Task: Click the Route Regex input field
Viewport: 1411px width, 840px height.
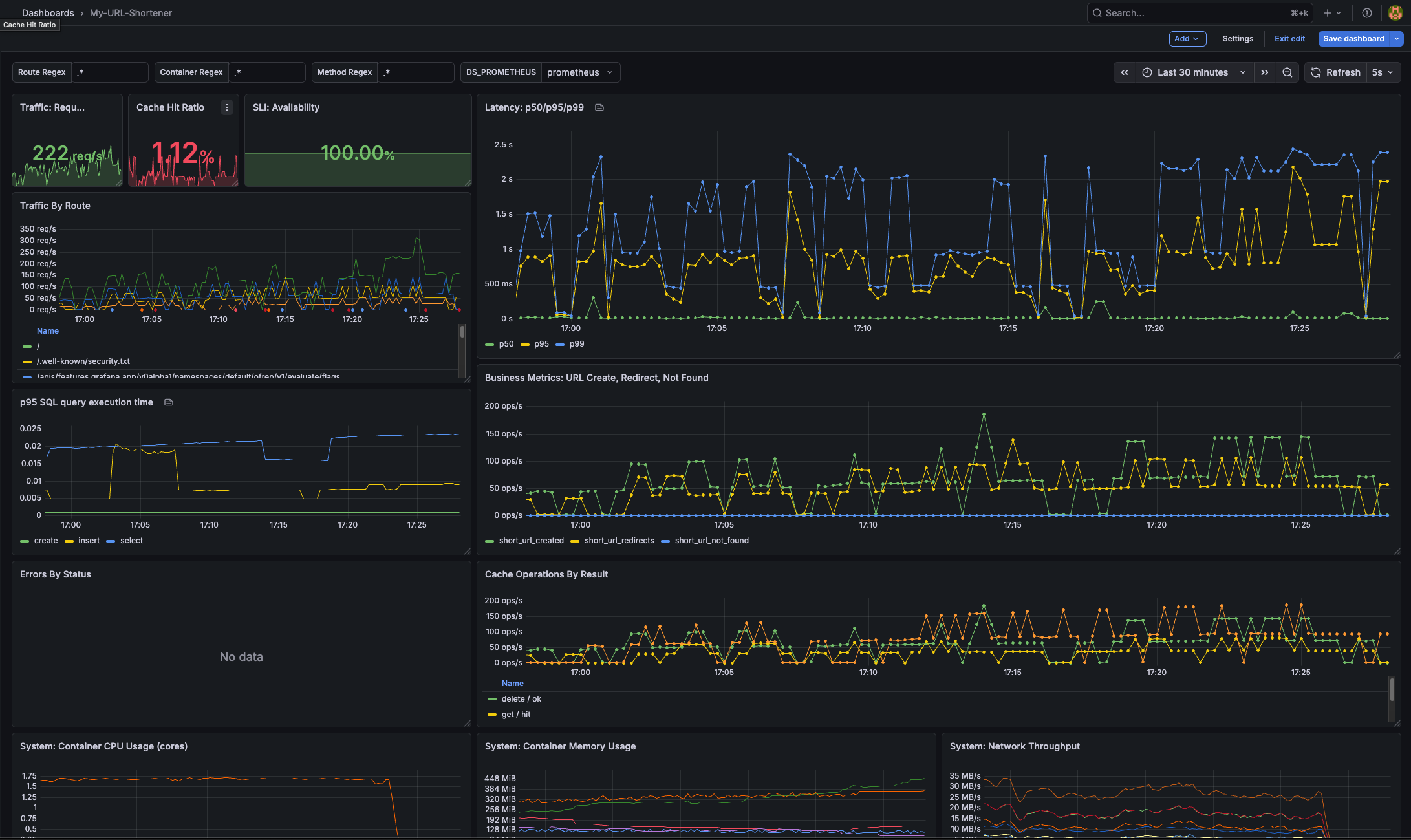Action: [109, 72]
